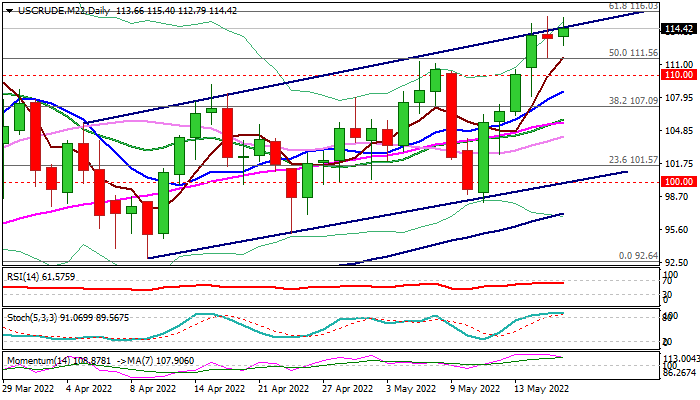Click the red 110.00 price level label
Screen dimensions: 700x400
pos(680,75)
